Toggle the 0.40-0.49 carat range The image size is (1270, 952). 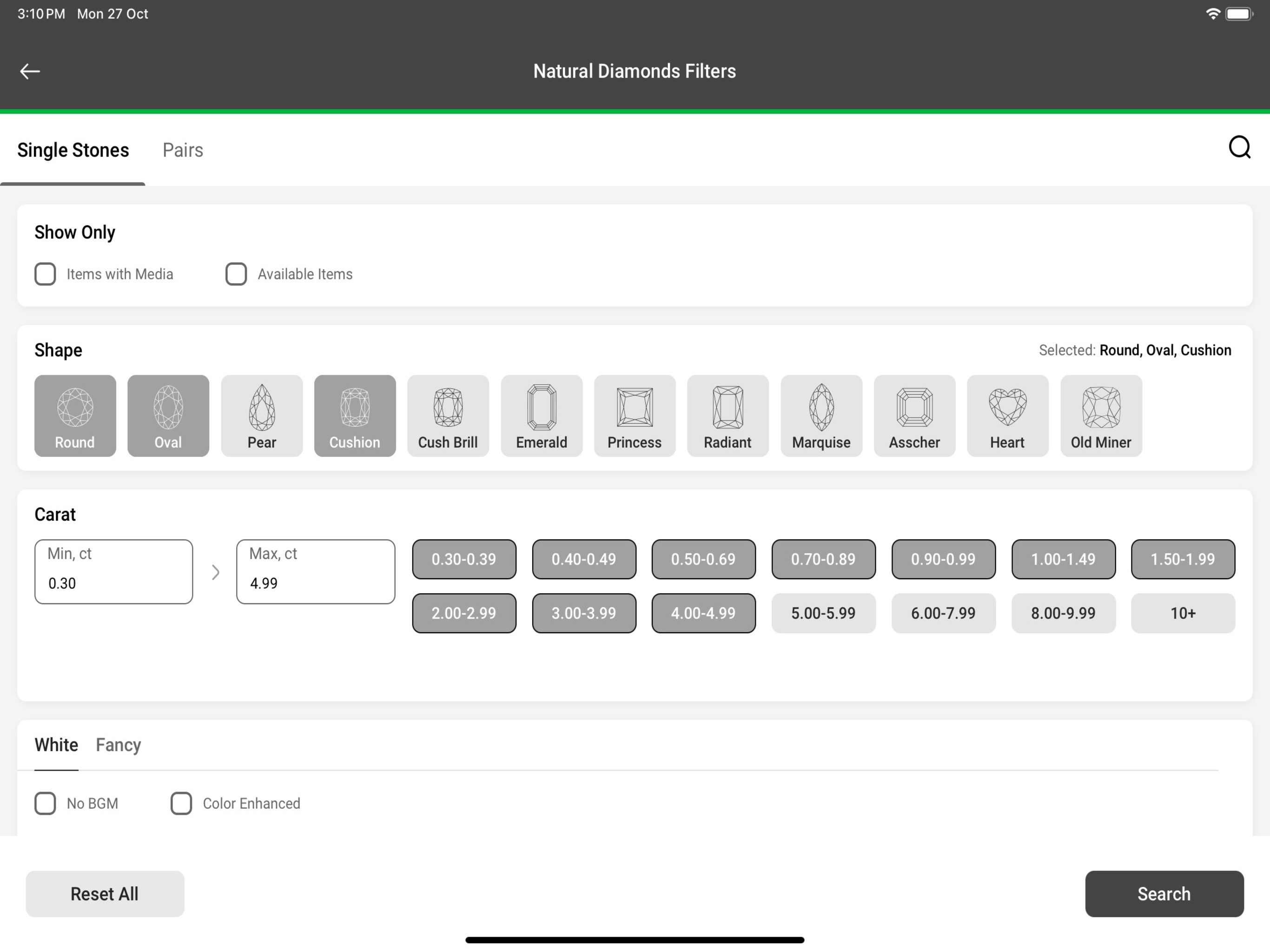584,559
